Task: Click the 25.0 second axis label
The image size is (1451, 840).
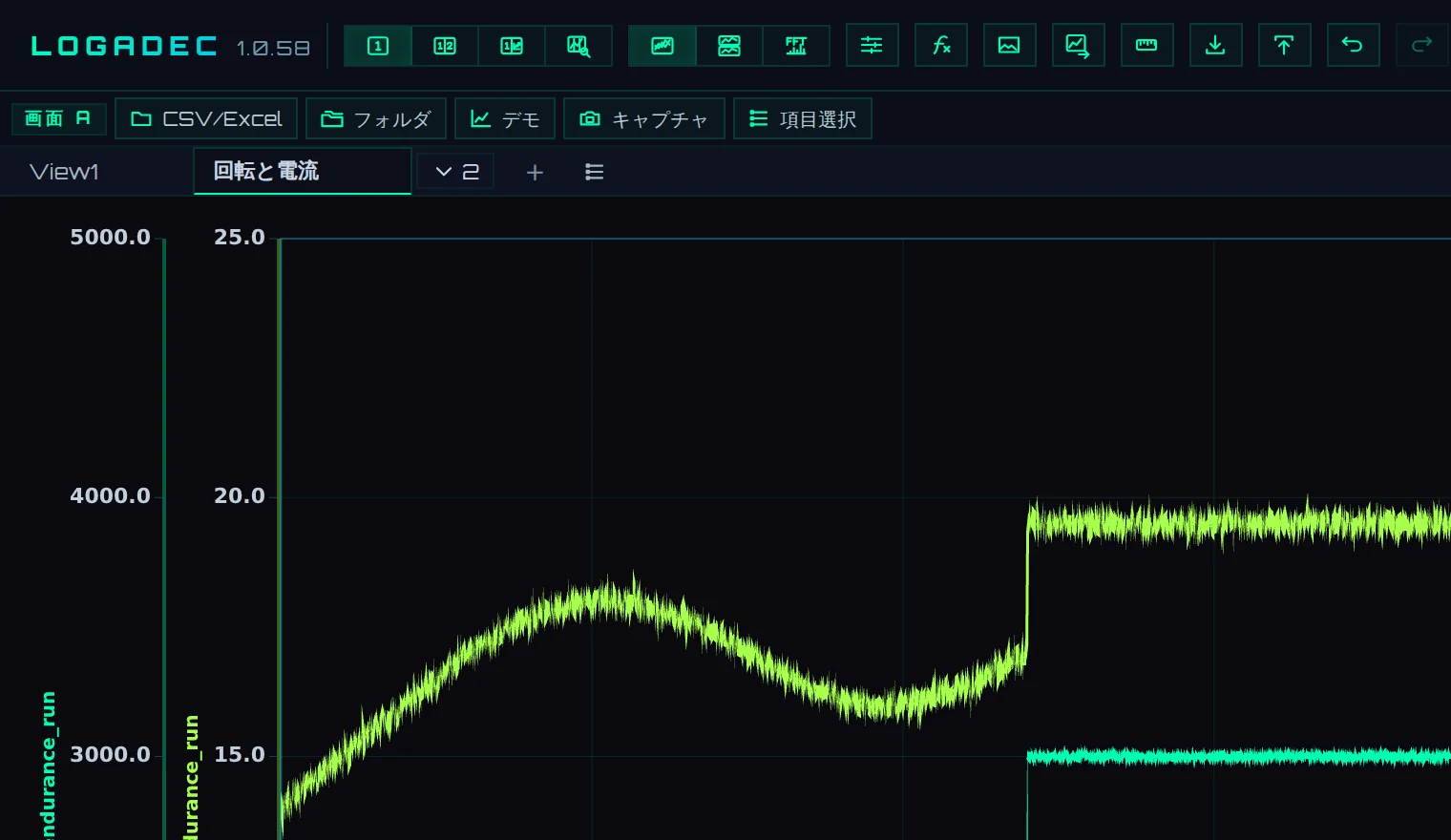Action: 239,237
